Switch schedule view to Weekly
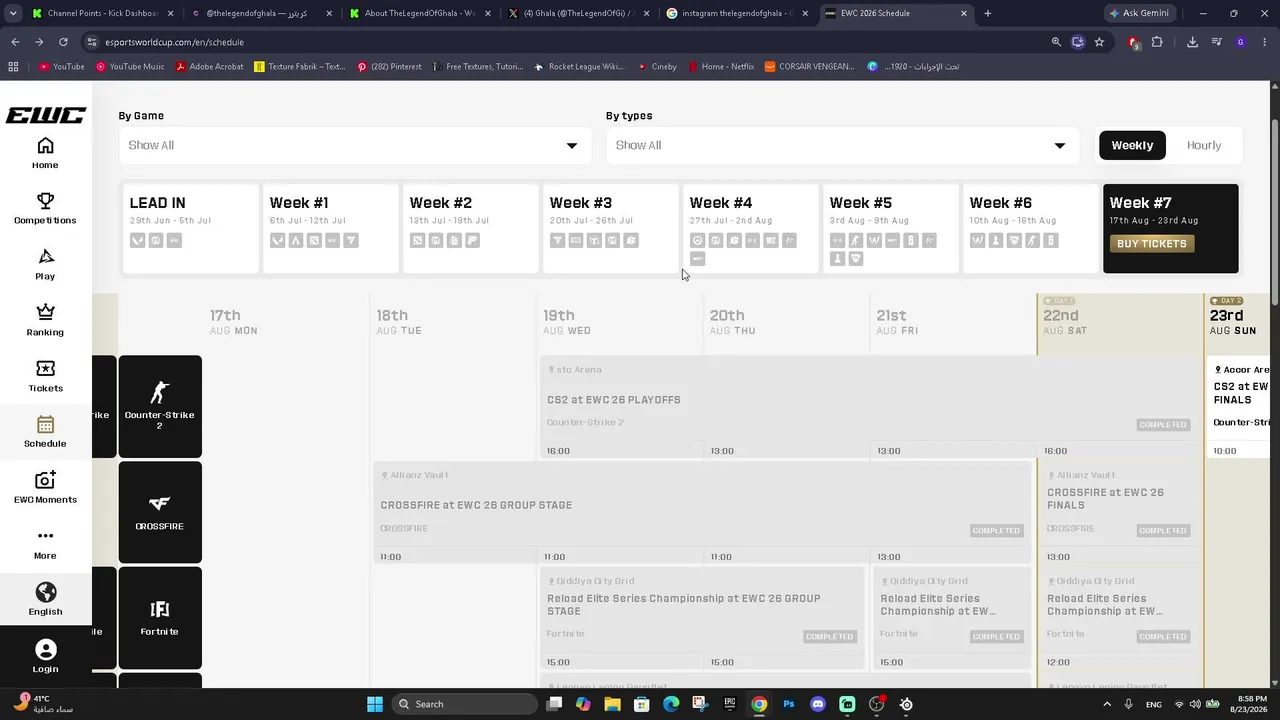The image size is (1280, 720). pos(1132,145)
